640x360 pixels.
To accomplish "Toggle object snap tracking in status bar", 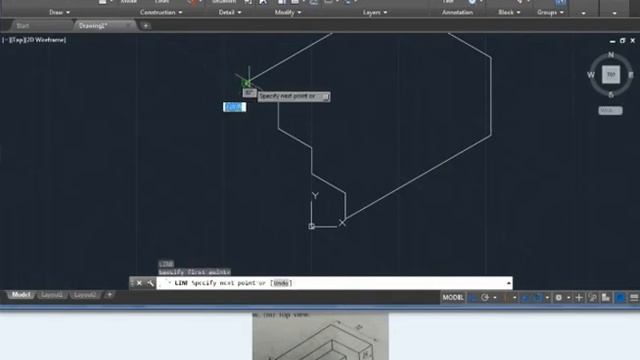I will pyautogui.click(x=524, y=298).
